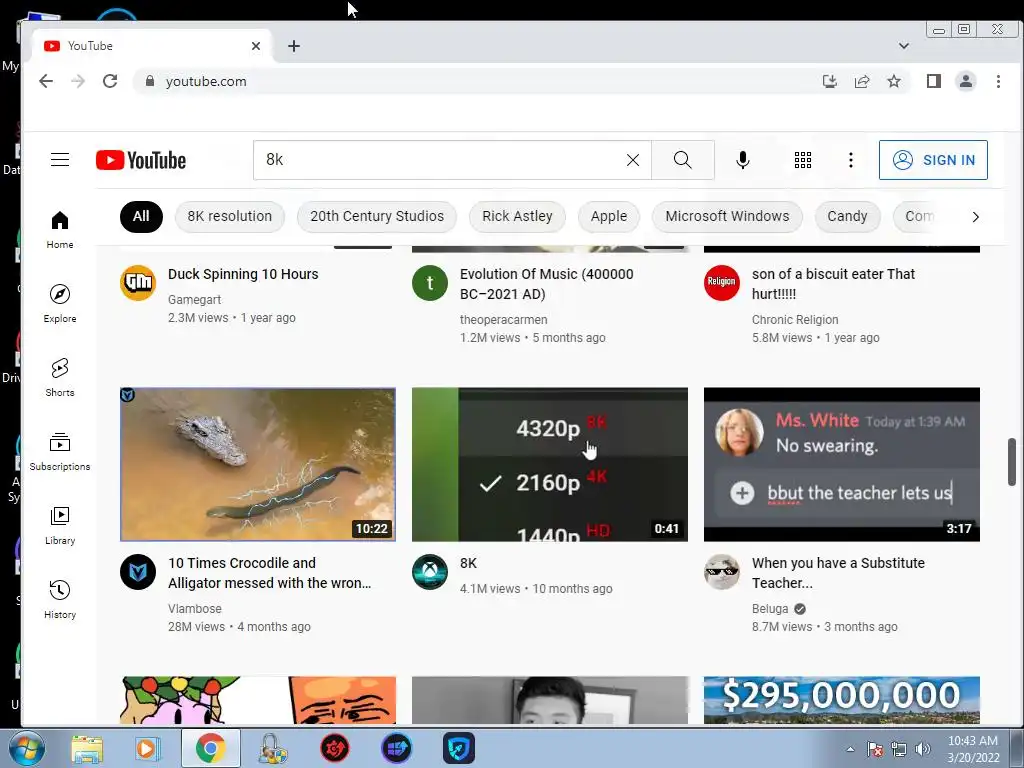Screen dimensions: 1024x768
Task: Open YouTube settings three-dot menu
Action: (x=850, y=160)
